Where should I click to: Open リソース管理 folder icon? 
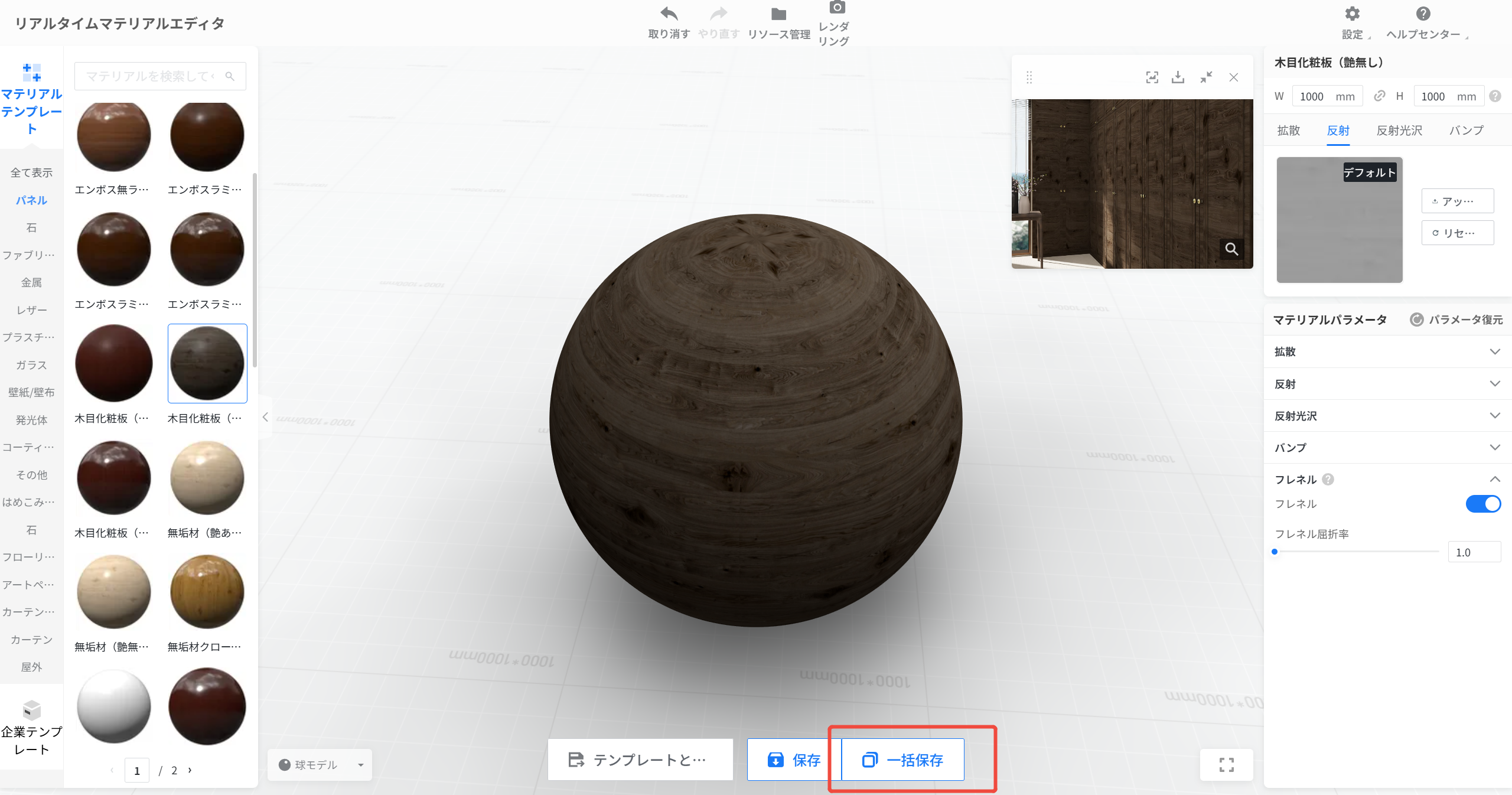pos(778,14)
